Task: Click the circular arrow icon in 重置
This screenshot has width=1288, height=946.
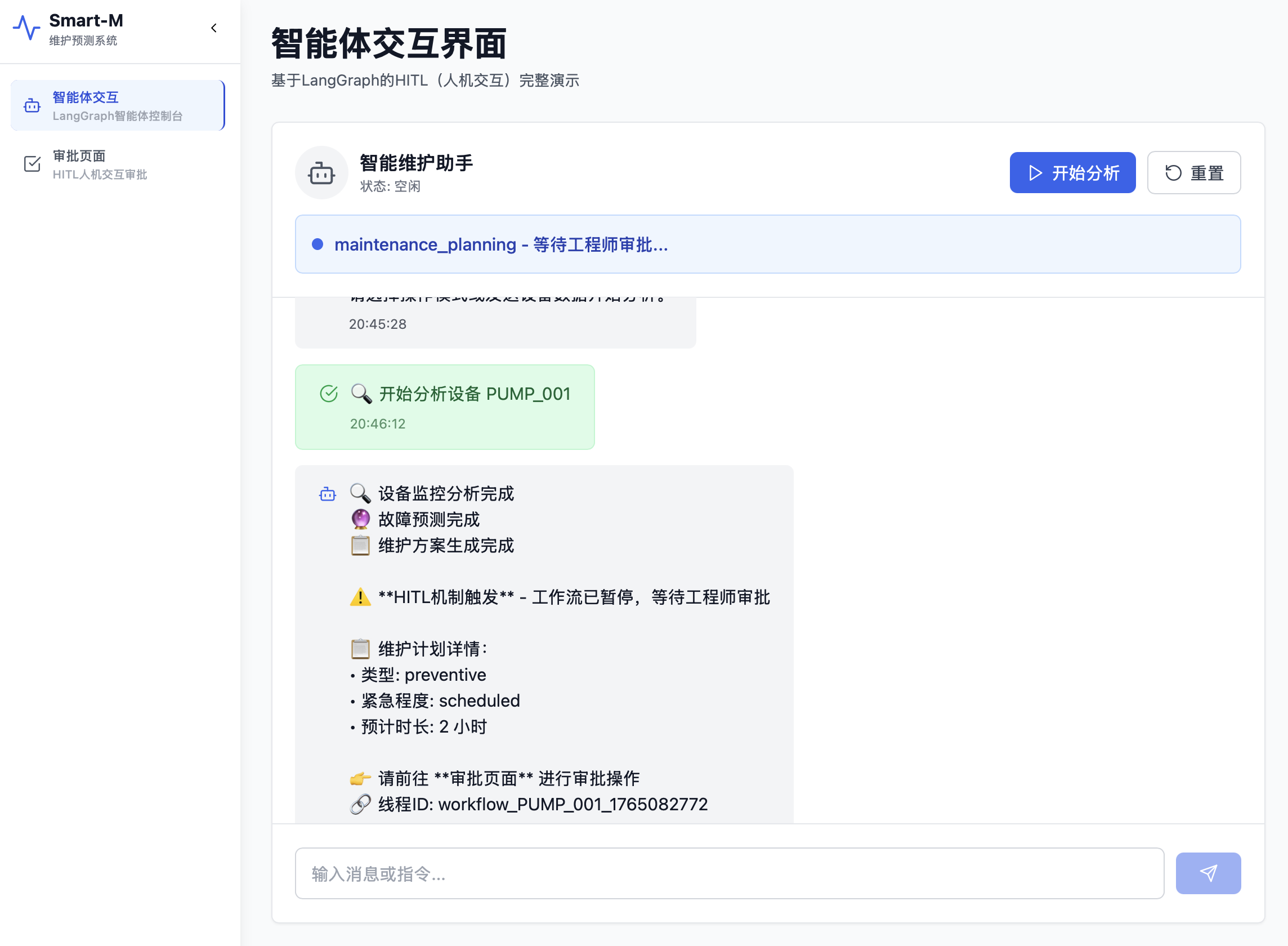Action: 1174,173
